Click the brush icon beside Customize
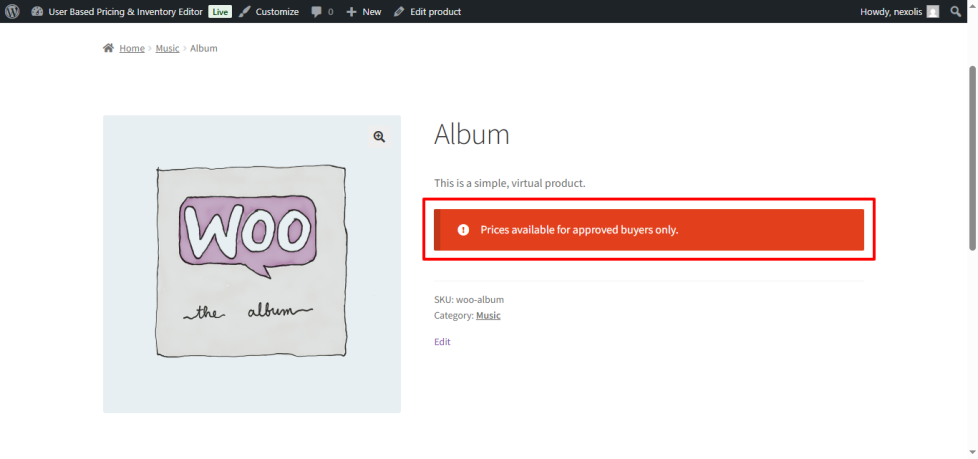The width and height of the screenshot is (978, 459). (244, 11)
